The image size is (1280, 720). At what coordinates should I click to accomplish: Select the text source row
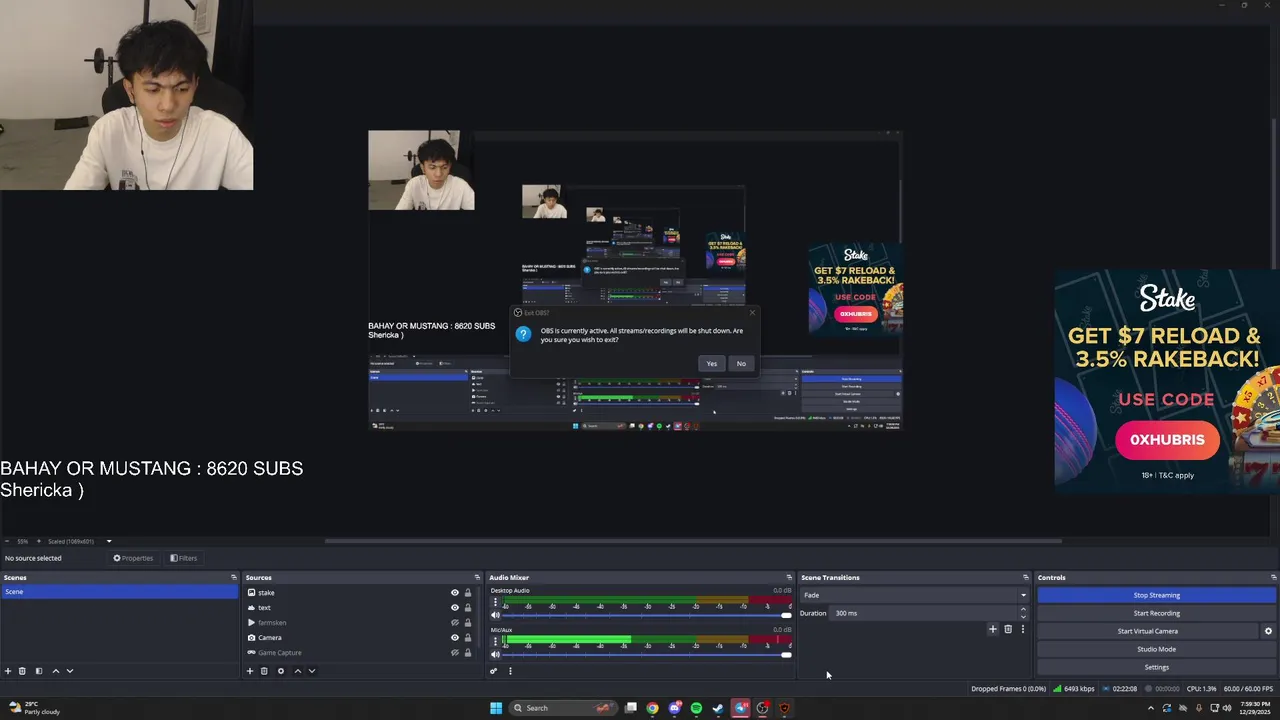pyautogui.click(x=362, y=608)
